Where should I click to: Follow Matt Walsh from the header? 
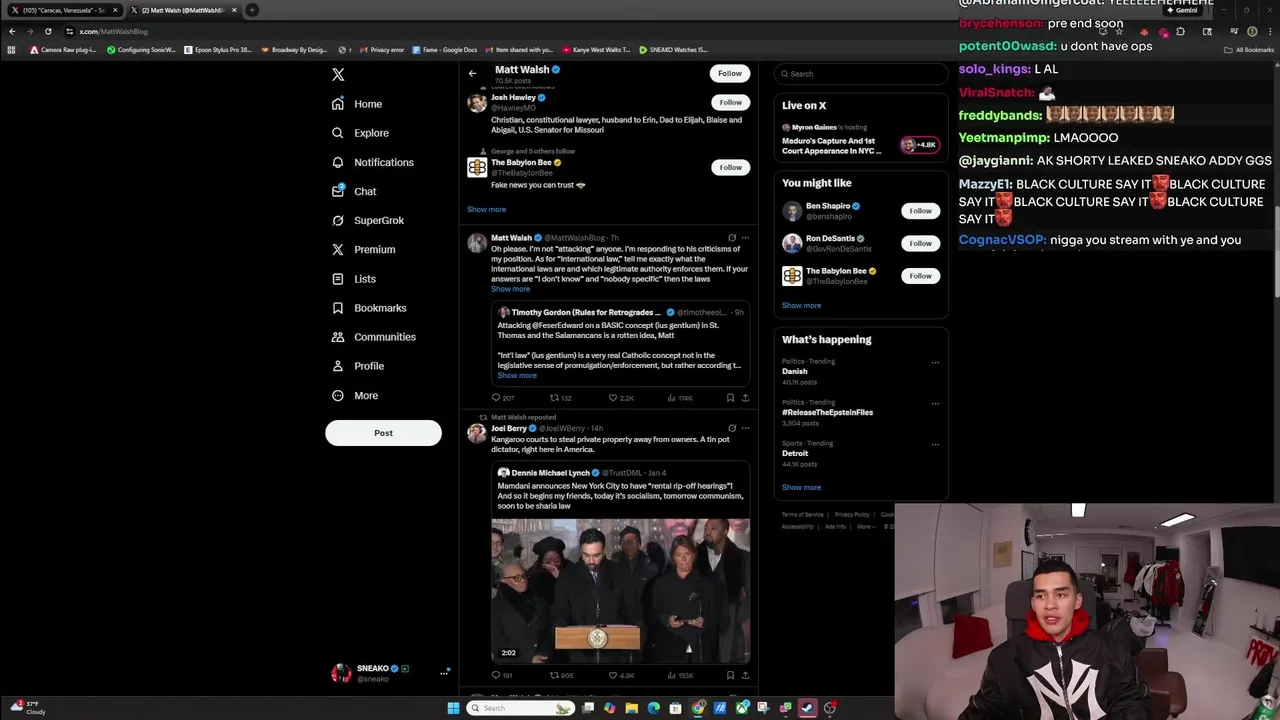coord(730,73)
